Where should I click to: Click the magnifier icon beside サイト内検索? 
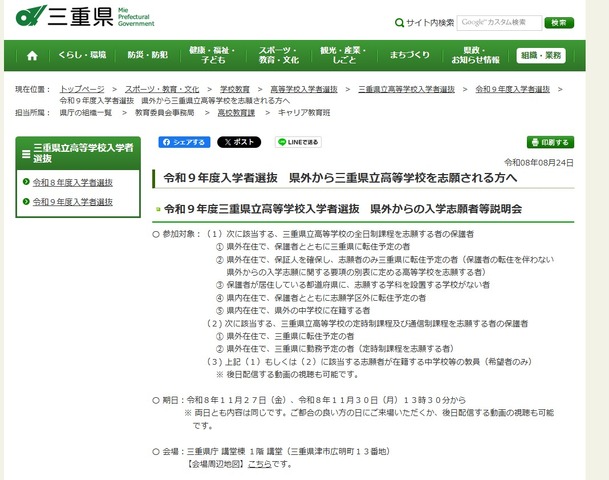click(x=399, y=23)
